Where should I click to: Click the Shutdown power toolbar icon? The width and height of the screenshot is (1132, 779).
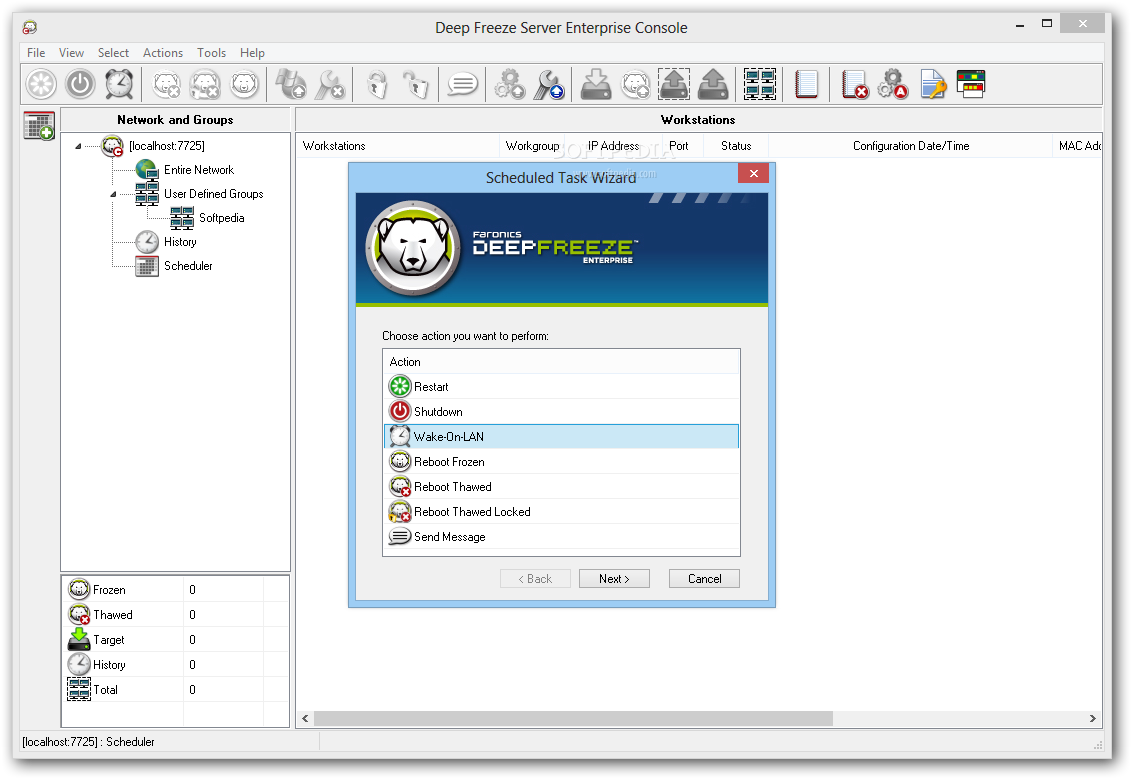(x=80, y=84)
